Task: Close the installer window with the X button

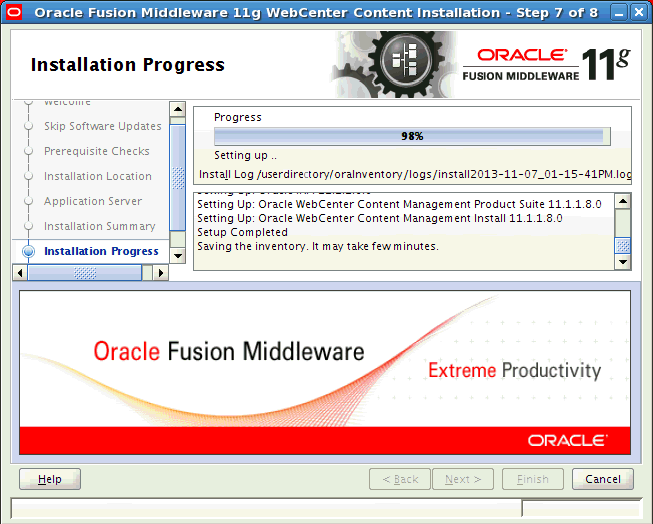Action: 639,12
